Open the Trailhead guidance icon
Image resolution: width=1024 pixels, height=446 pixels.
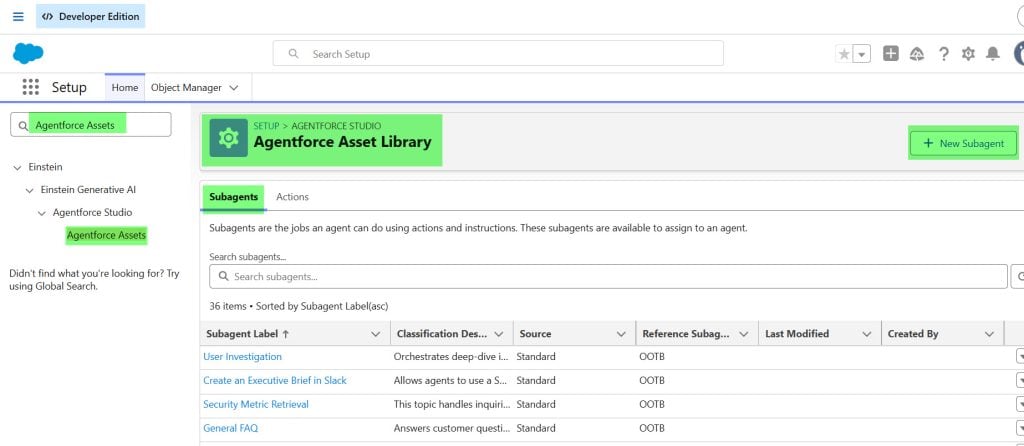tap(917, 54)
